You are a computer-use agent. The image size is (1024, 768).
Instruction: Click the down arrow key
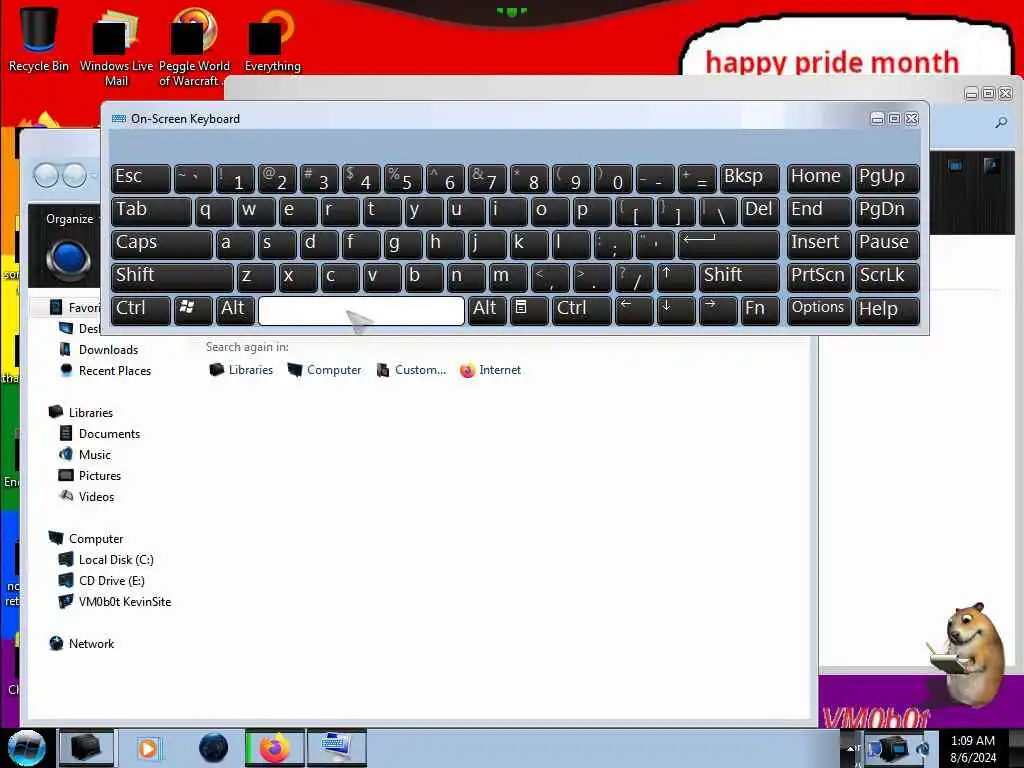point(676,310)
